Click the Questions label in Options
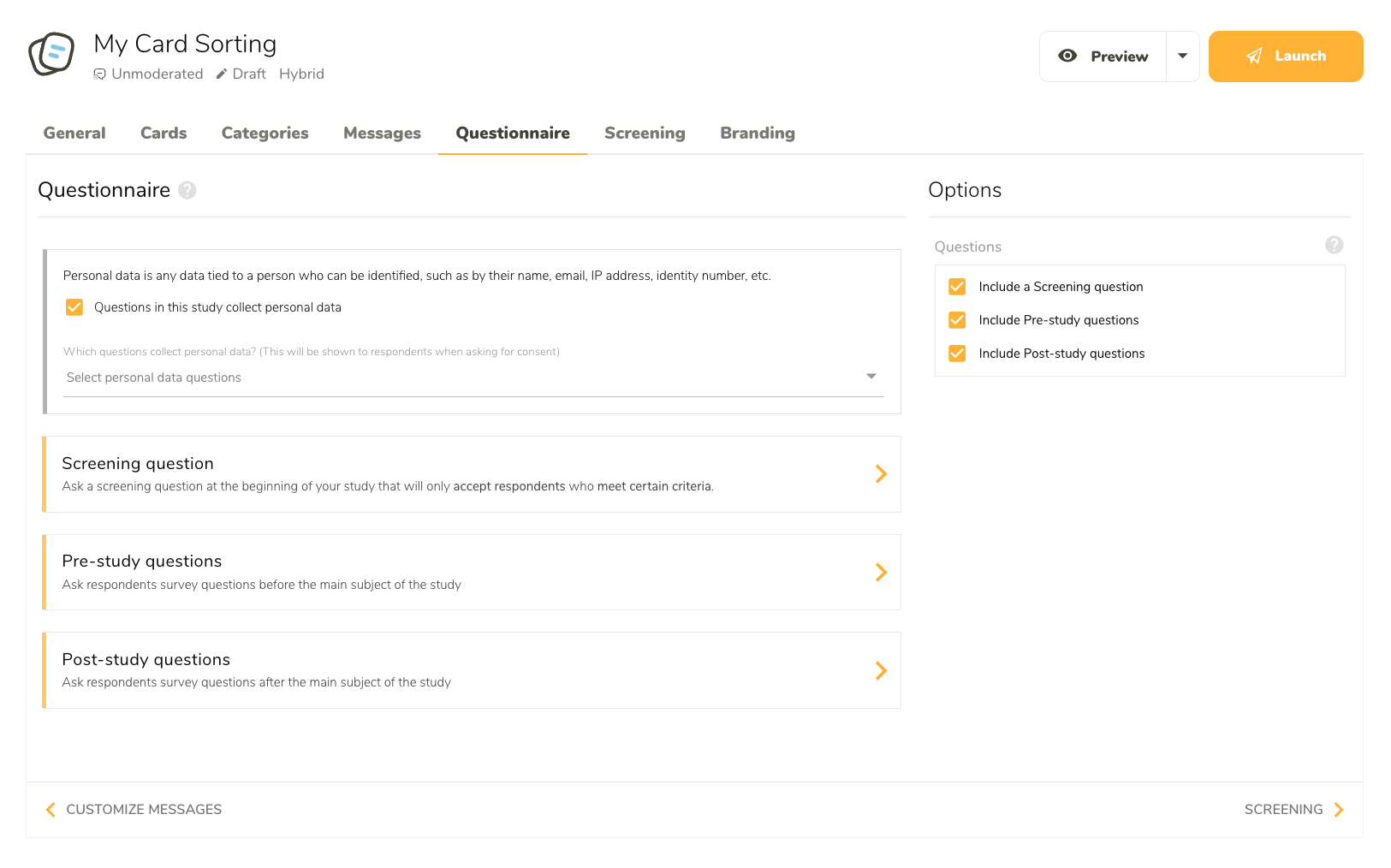 click(968, 247)
